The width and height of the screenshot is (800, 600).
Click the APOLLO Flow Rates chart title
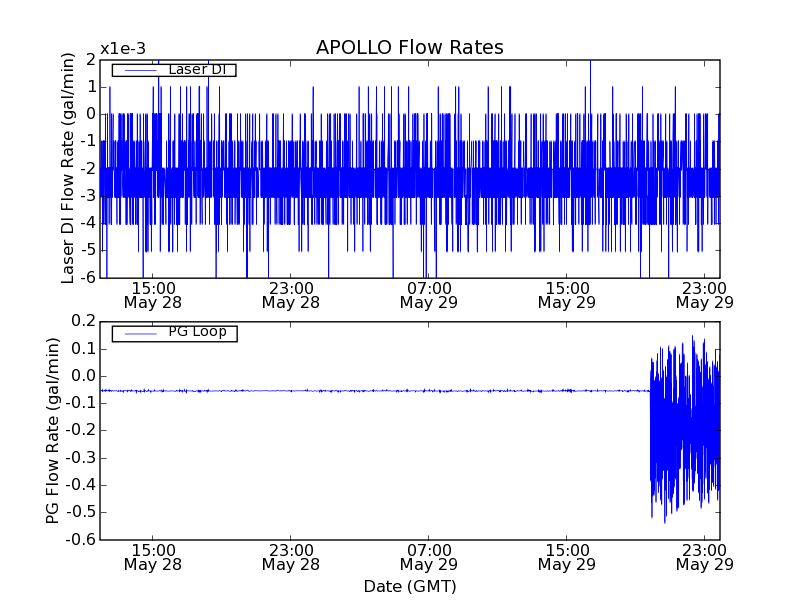(409, 48)
